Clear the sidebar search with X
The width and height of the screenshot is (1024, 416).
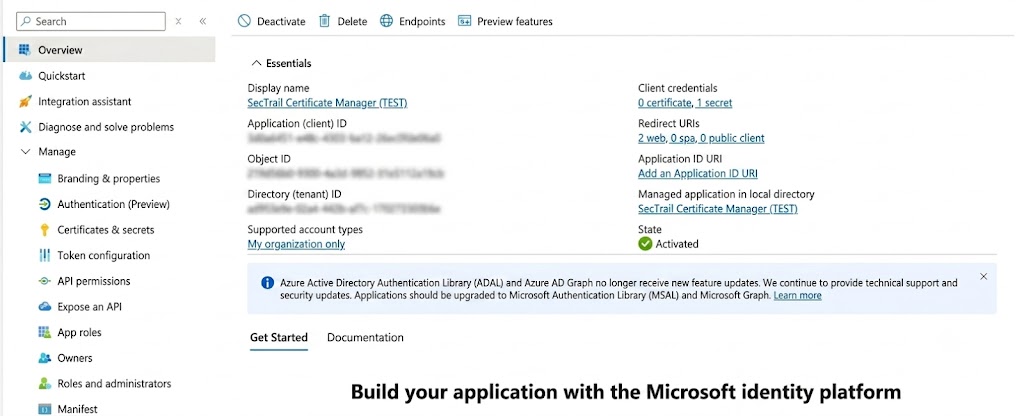tap(178, 21)
